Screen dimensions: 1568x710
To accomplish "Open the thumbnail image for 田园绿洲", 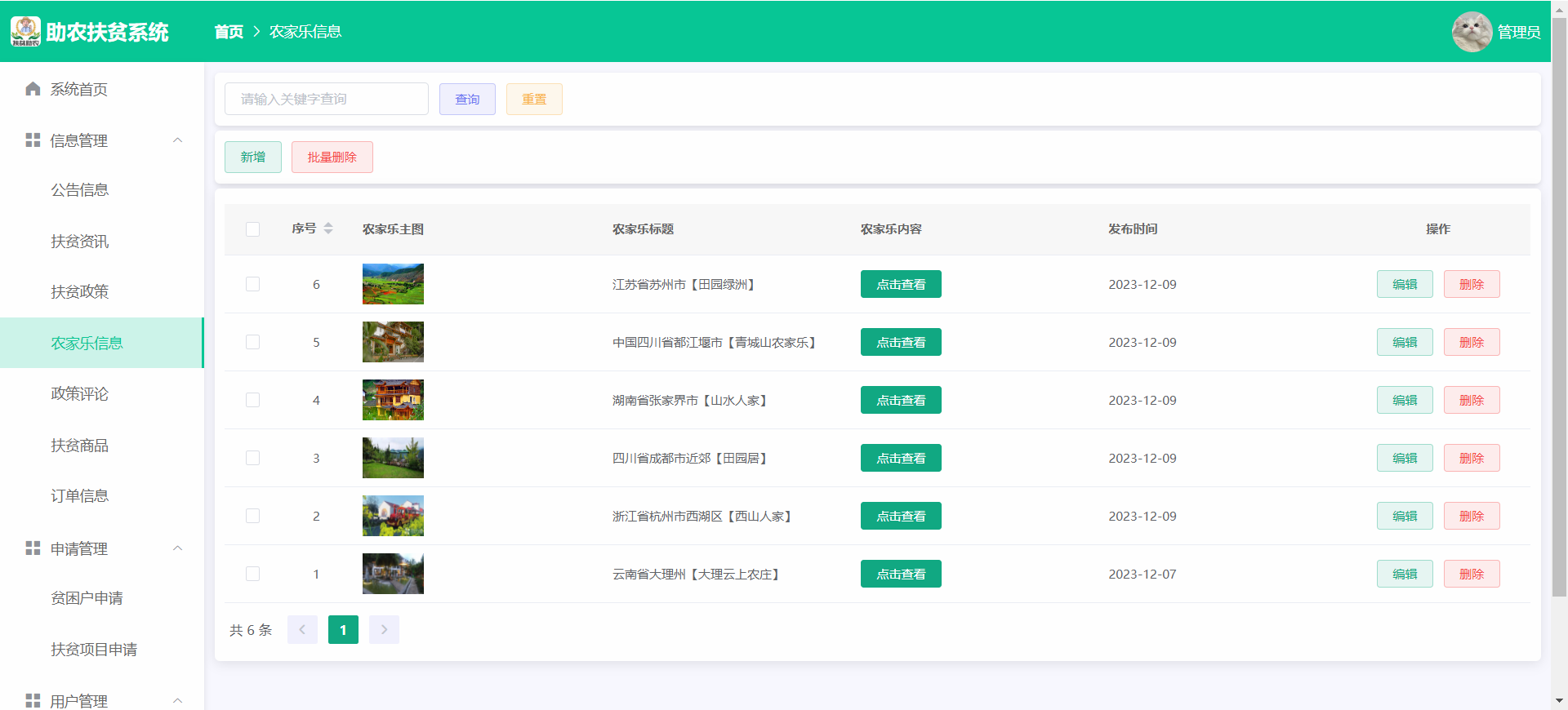I will point(393,284).
